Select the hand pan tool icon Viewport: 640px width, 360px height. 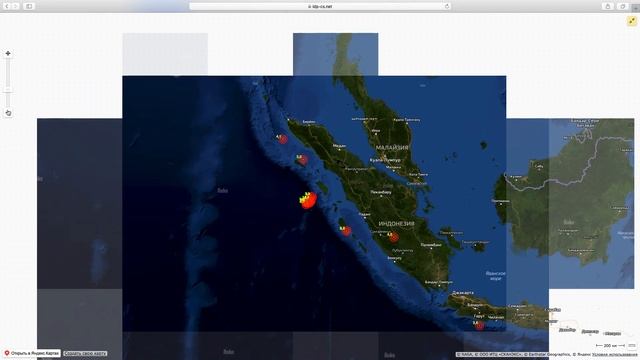pos(8,113)
